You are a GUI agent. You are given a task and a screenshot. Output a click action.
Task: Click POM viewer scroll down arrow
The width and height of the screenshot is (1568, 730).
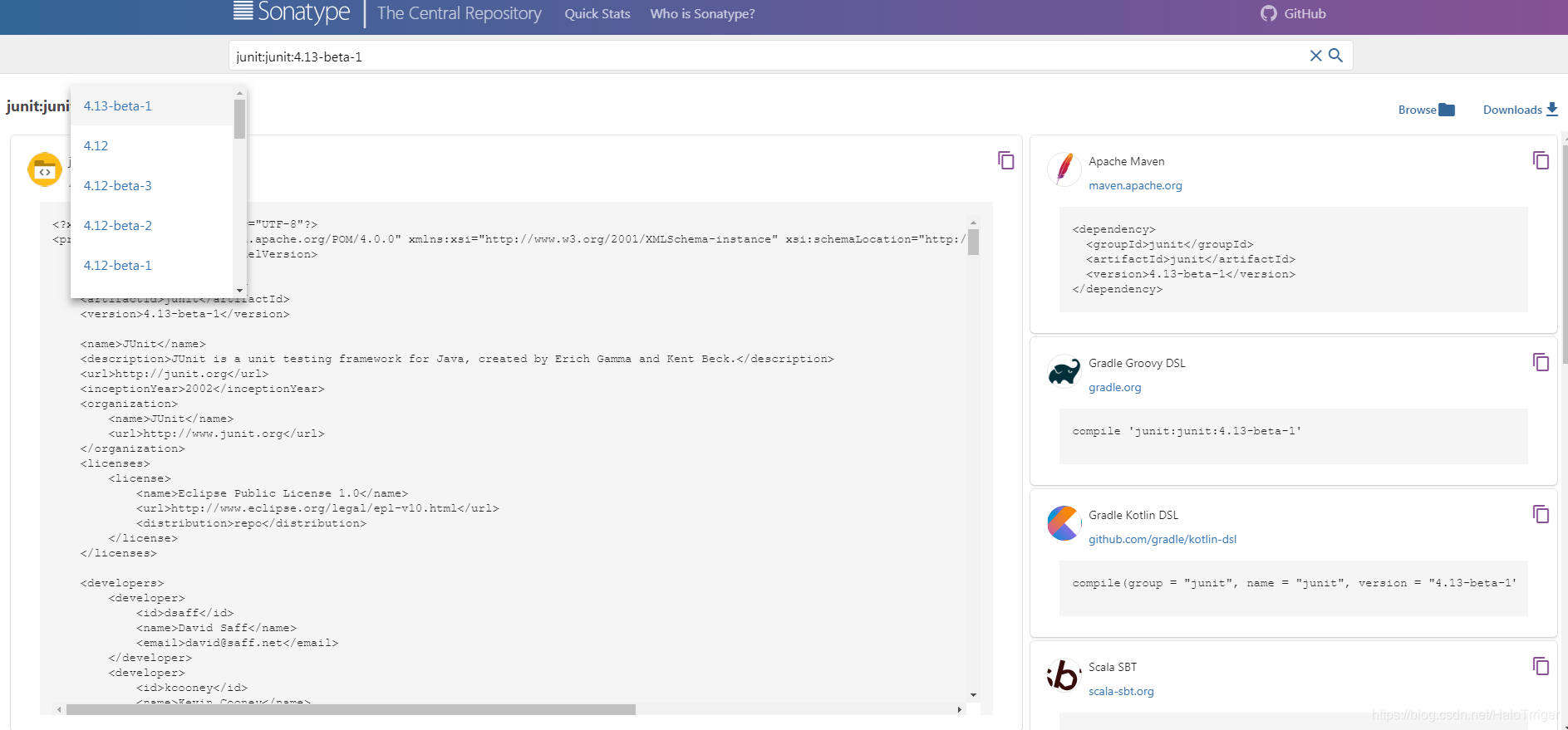(x=973, y=695)
